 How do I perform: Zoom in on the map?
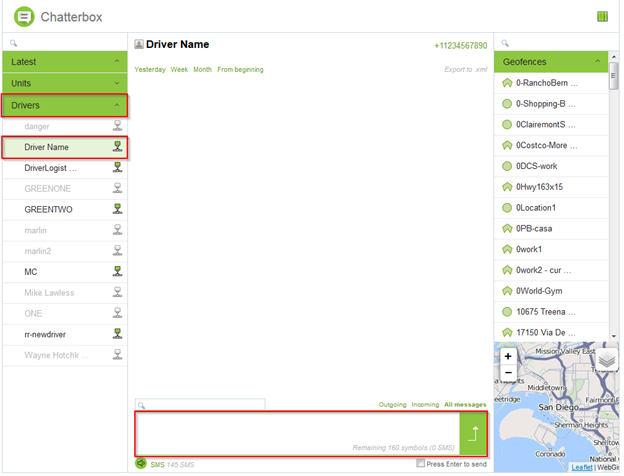(x=508, y=356)
